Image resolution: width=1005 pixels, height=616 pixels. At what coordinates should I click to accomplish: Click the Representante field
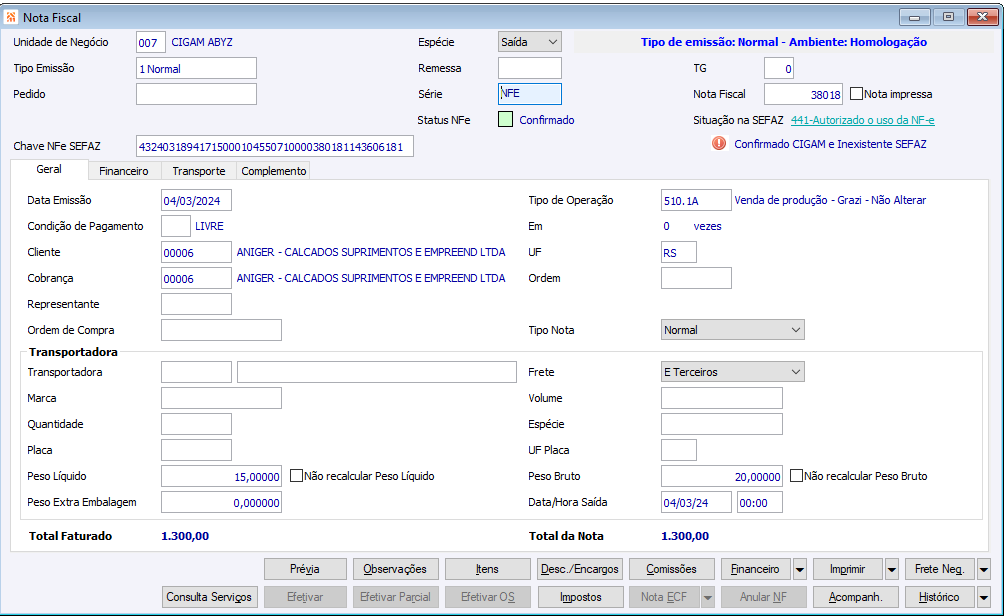[196, 304]
